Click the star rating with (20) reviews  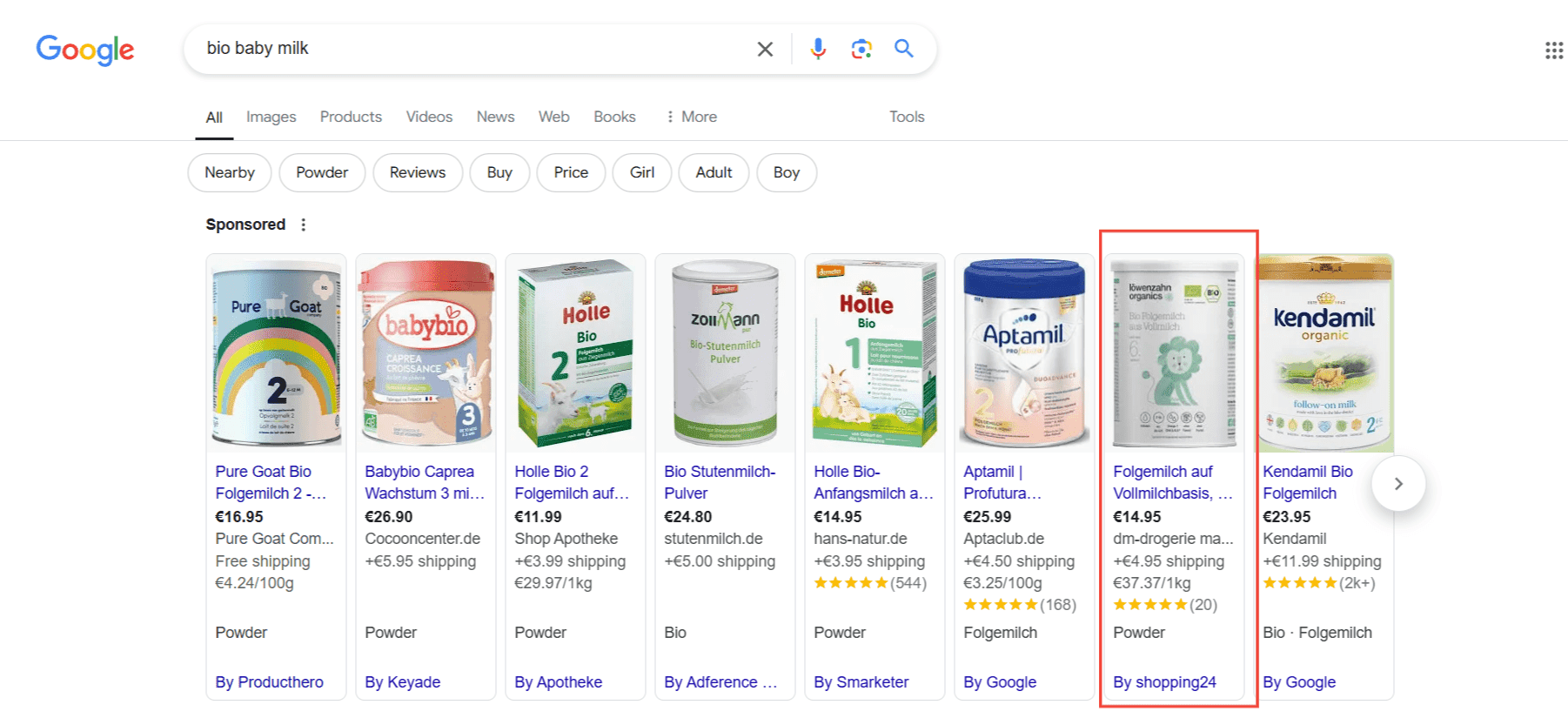[1165, 605]
